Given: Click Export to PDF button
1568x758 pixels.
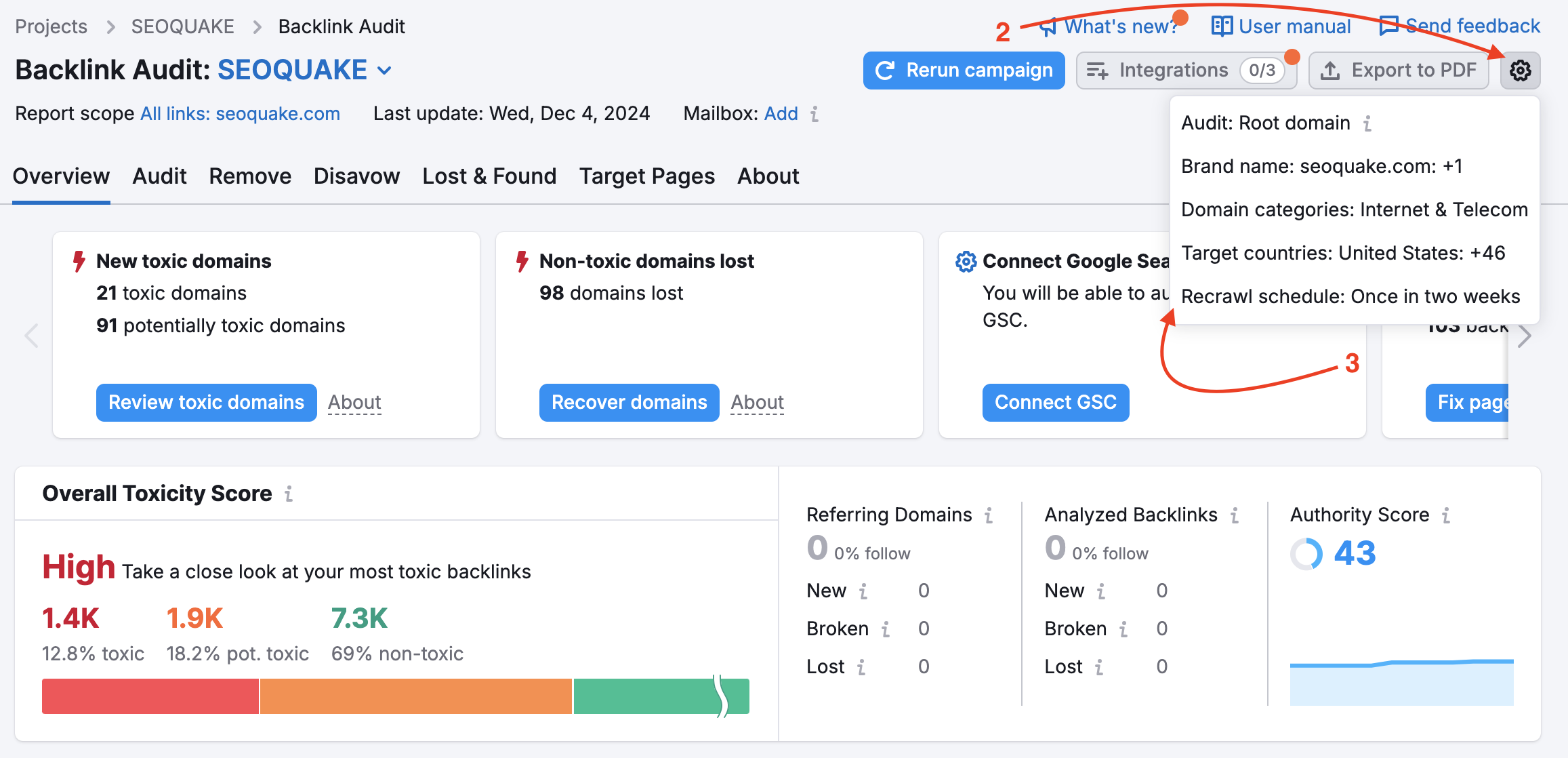Looking at the screenshot, I should pos(1399,71).
